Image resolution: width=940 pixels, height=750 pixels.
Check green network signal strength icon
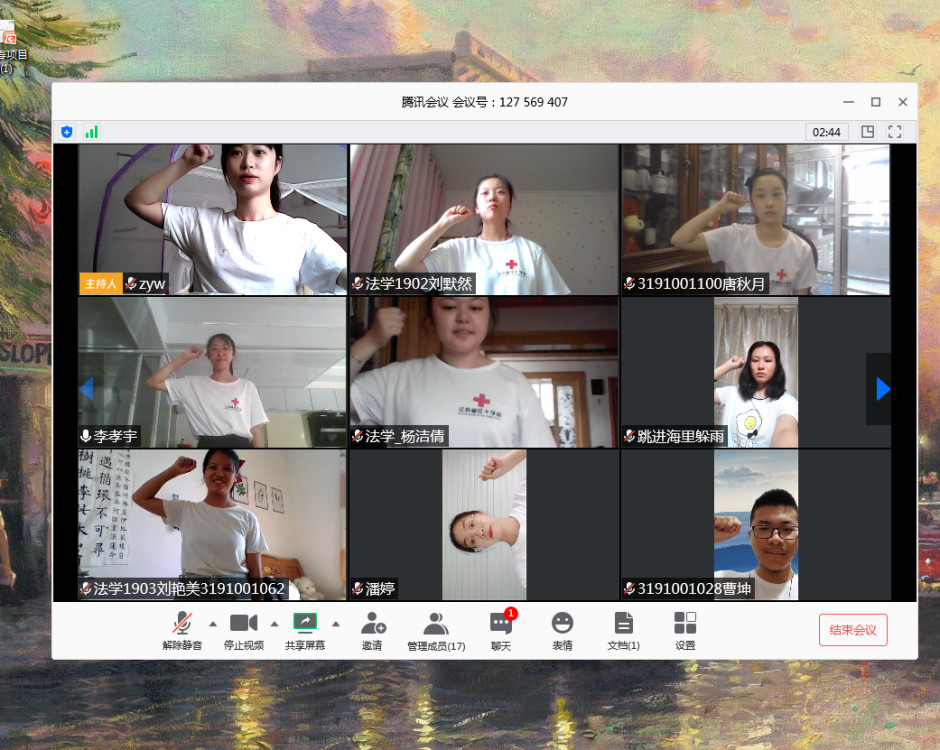[x=91, y=132]
